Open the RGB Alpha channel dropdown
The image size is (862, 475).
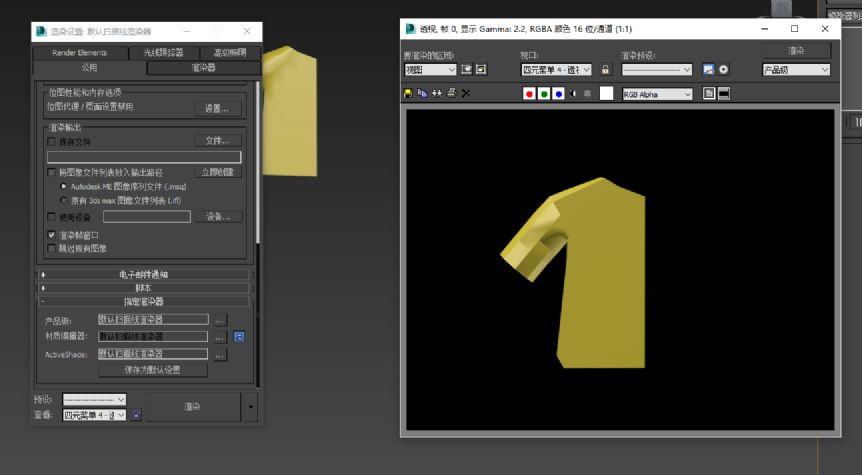pos(657,95)
